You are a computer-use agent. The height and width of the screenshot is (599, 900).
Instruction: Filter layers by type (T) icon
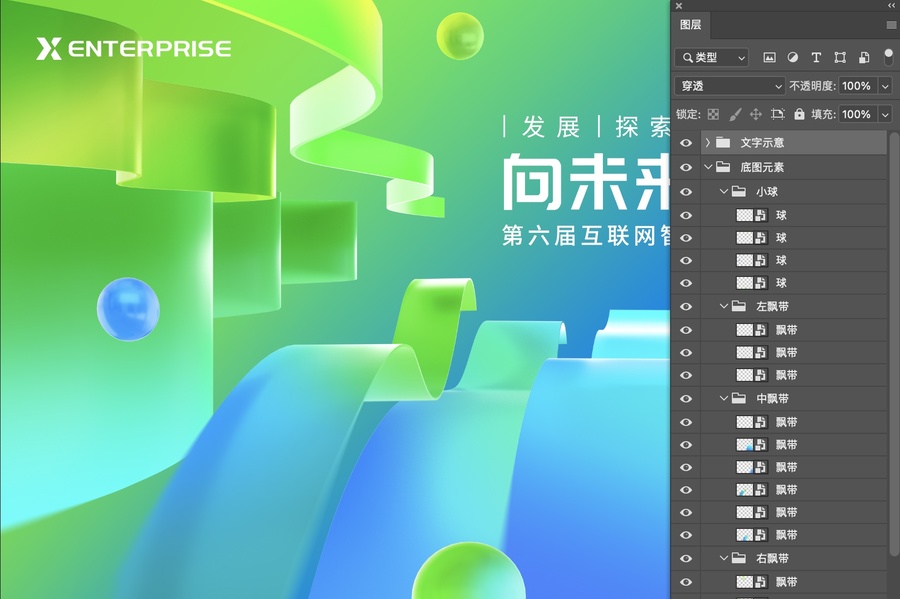[x=816, y=57]
